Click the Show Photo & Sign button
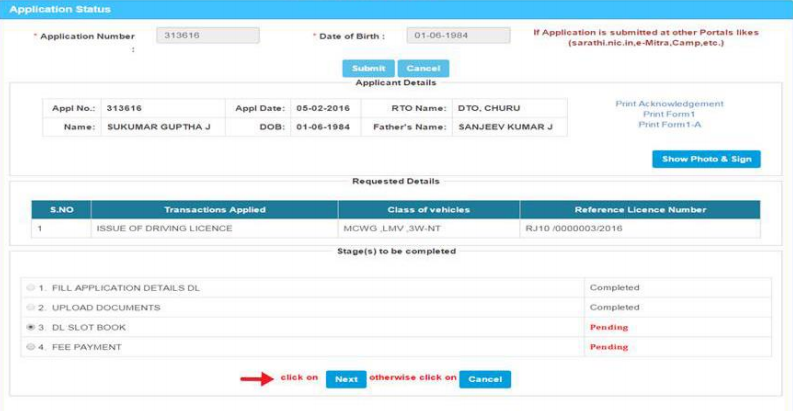This screenshot has height=411, width=793. (x=707, y=159)
